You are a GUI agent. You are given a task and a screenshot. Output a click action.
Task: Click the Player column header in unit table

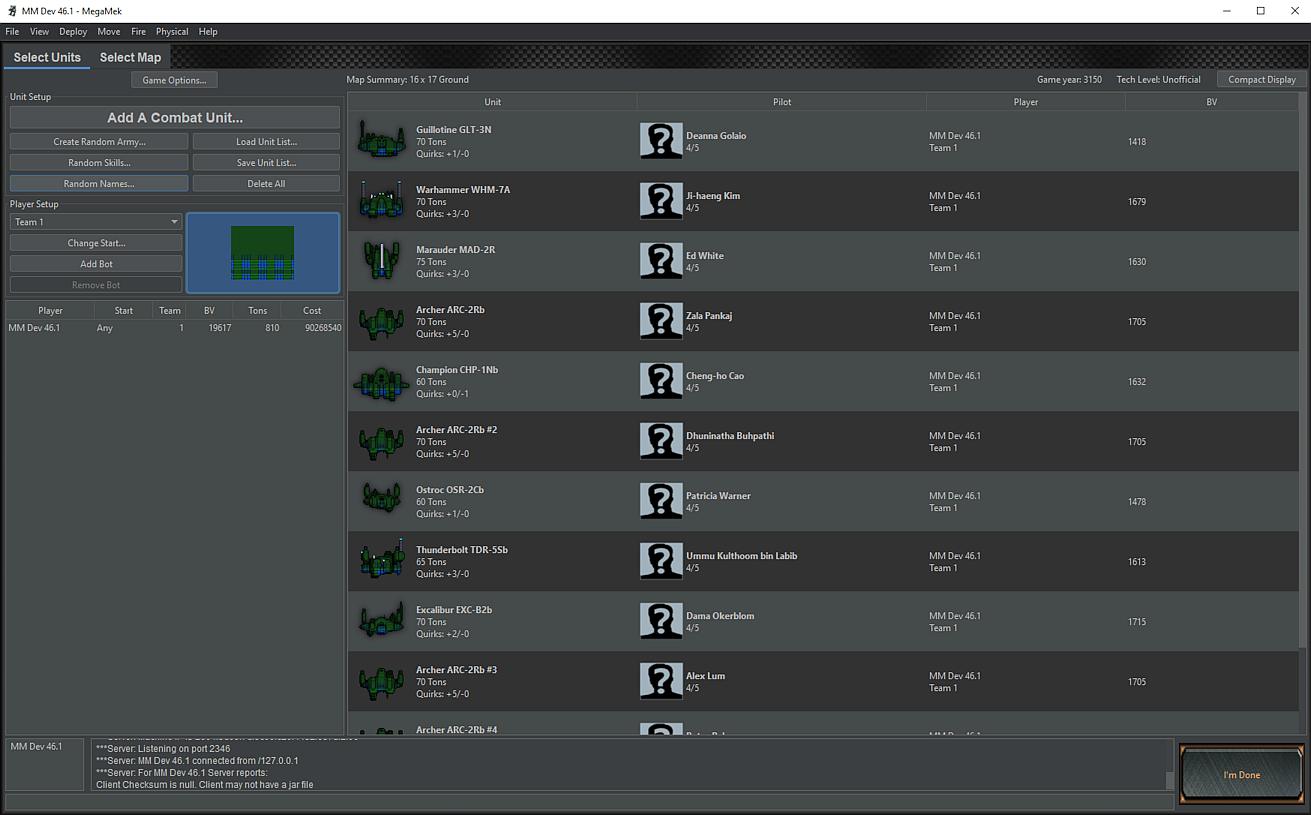tap(1026, 102)
